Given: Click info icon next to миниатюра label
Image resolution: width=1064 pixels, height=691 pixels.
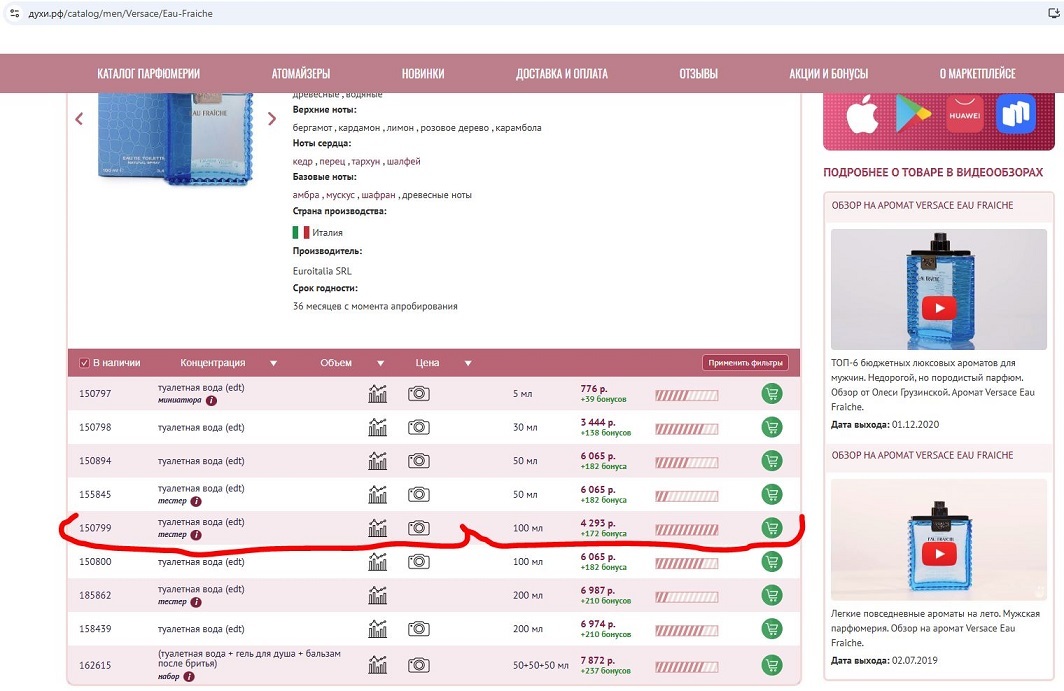Looking at the screenshot, I should click(211, 400).
